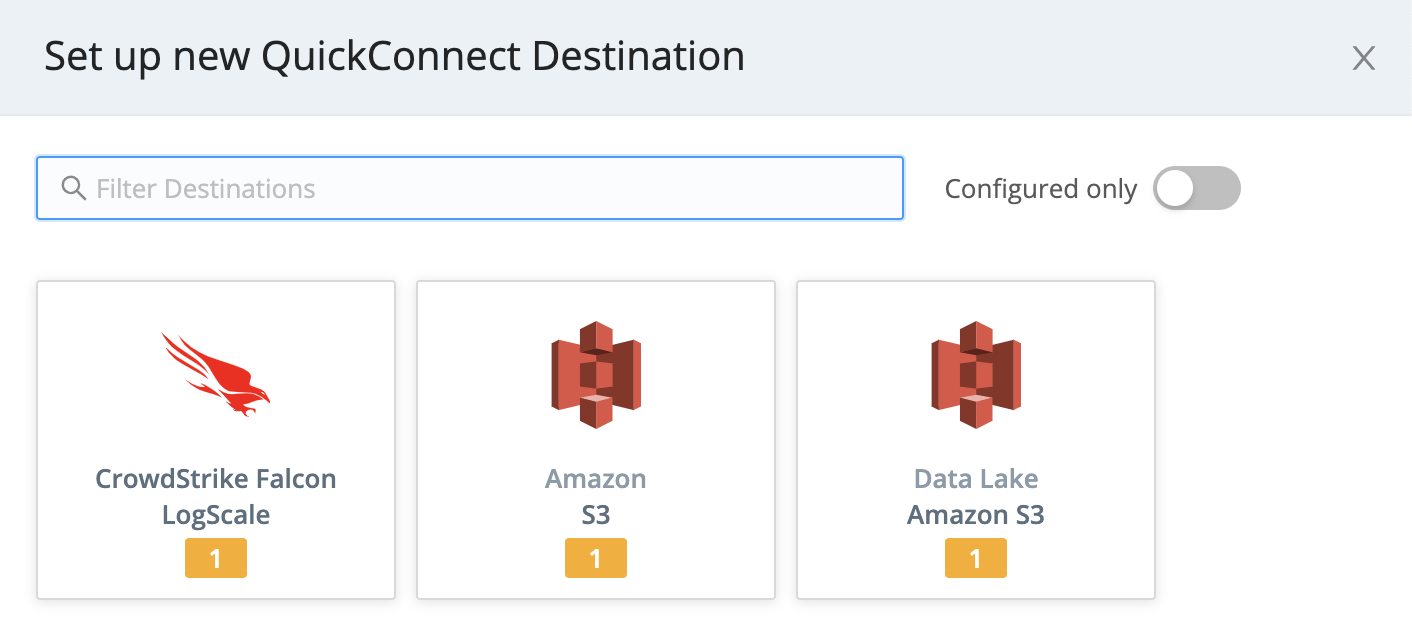
Task: Click the orange badge under Amazon S3
Action: click(x=595, y=558)
